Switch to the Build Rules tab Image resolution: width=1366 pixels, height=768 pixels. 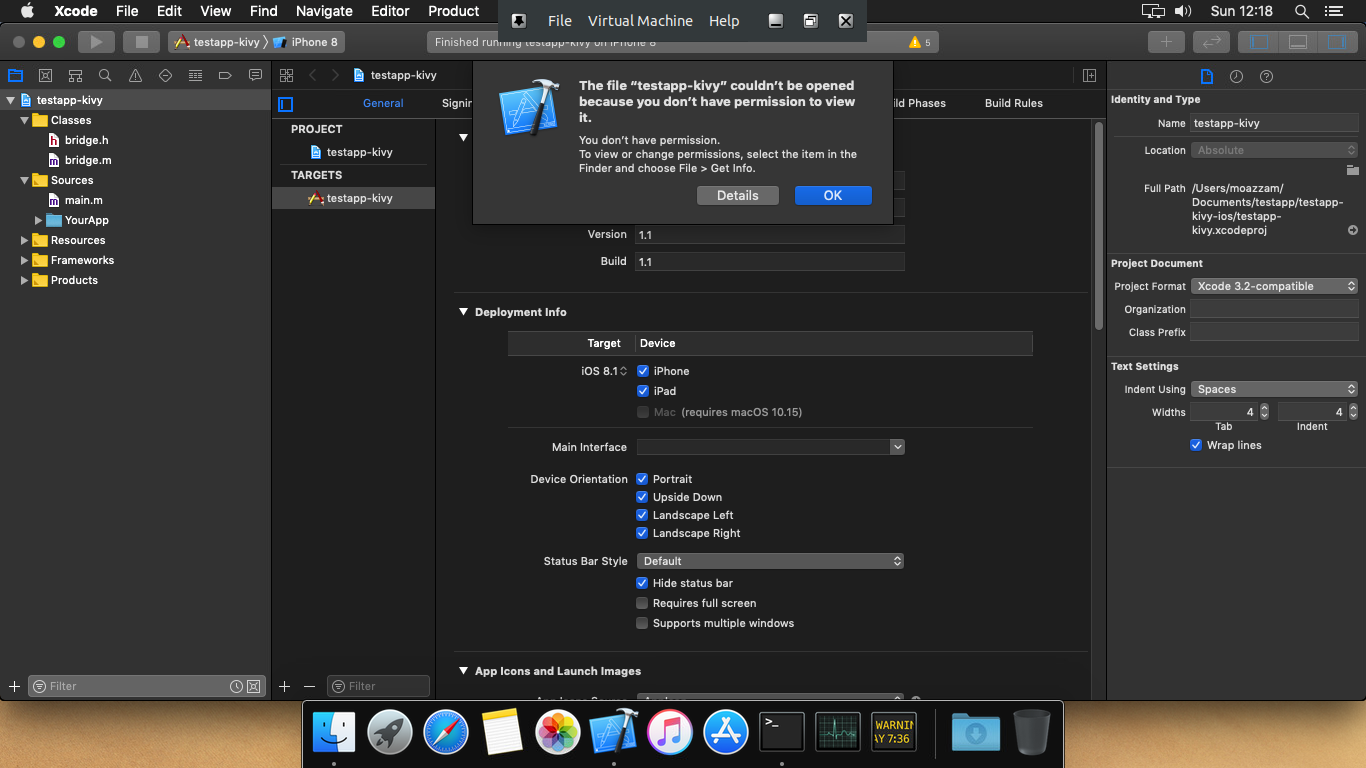tap(1013, 103)
